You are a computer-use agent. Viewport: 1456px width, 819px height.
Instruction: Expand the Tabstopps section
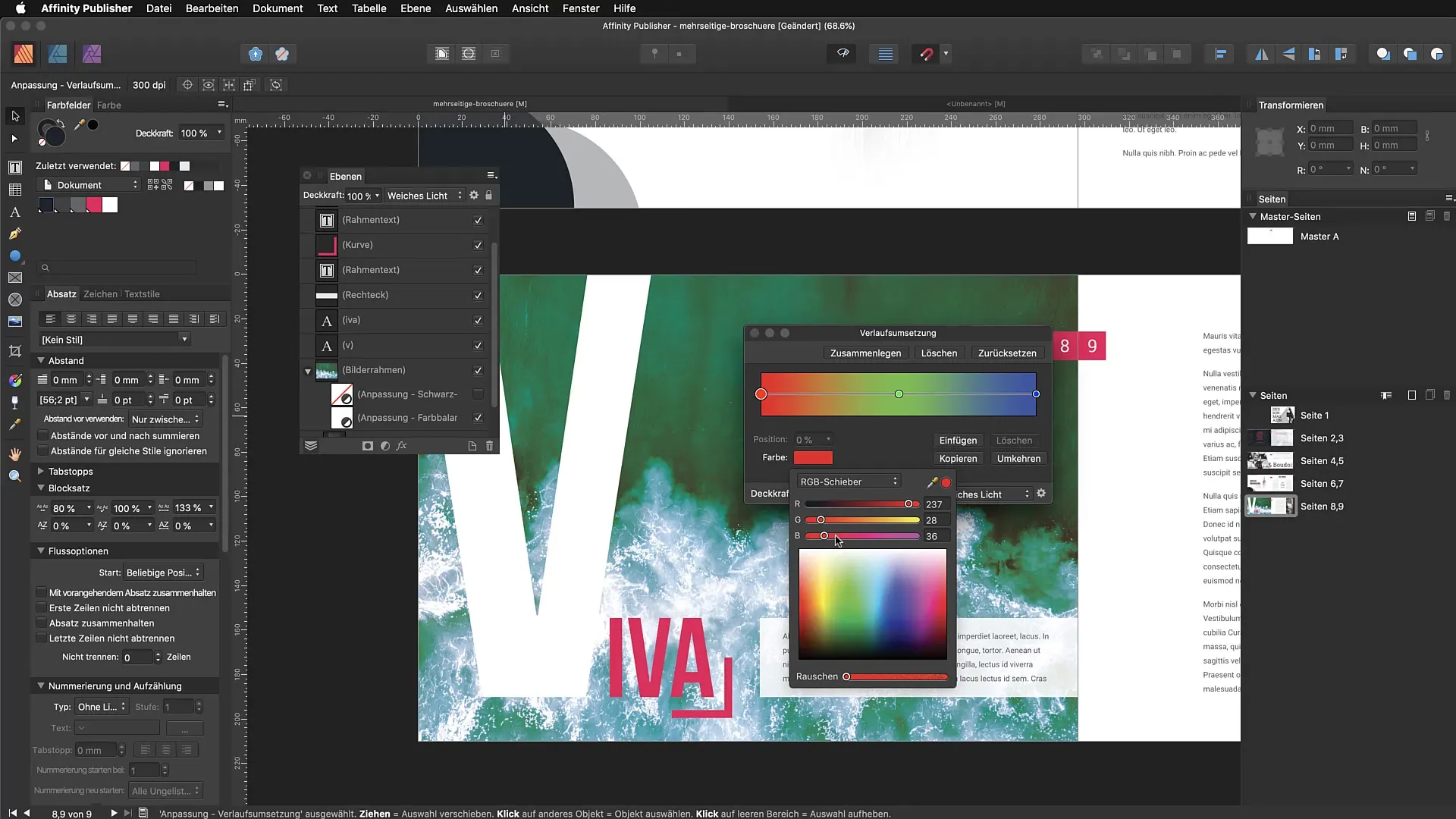(x=41, y=472)
